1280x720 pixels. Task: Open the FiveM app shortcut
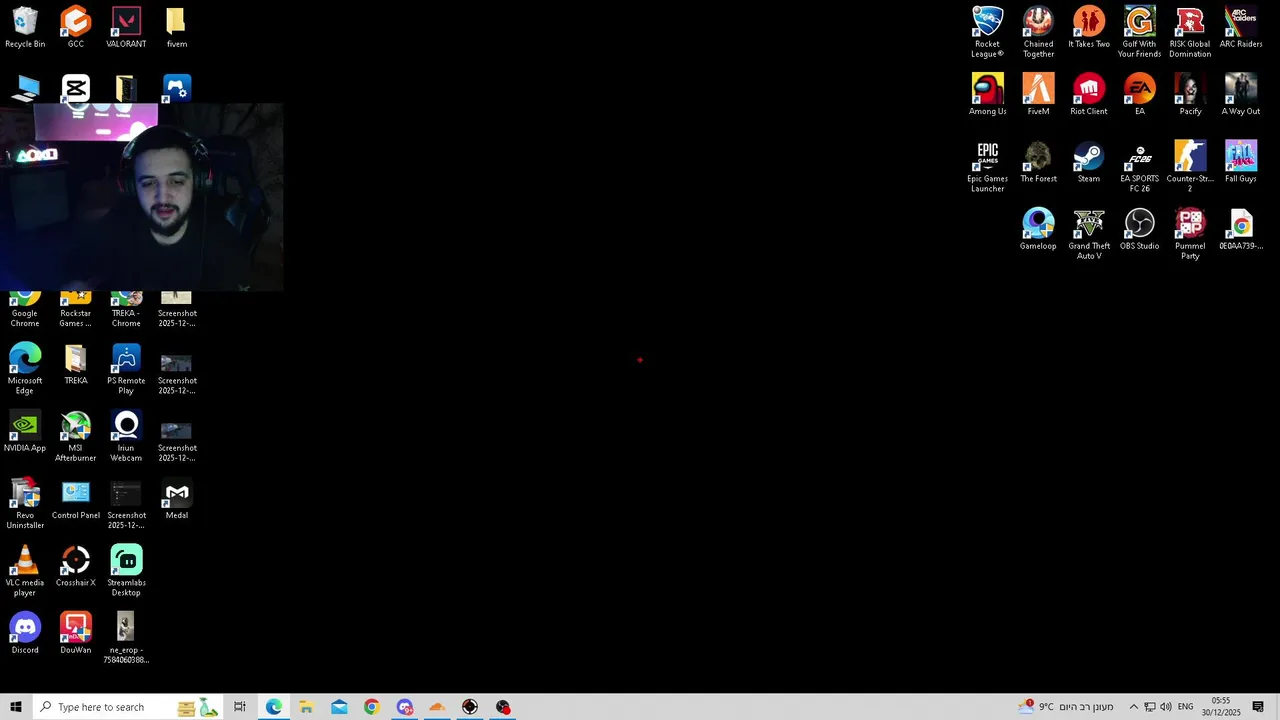(x=1038, y=94)
